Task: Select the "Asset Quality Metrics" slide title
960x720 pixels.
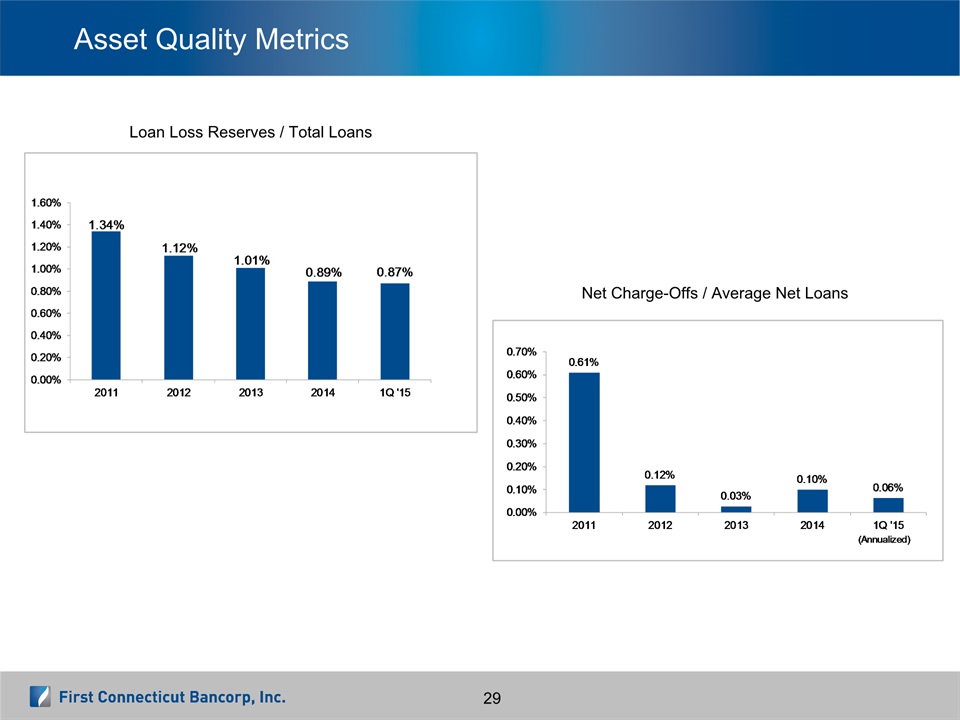Action: pos(211,39)
